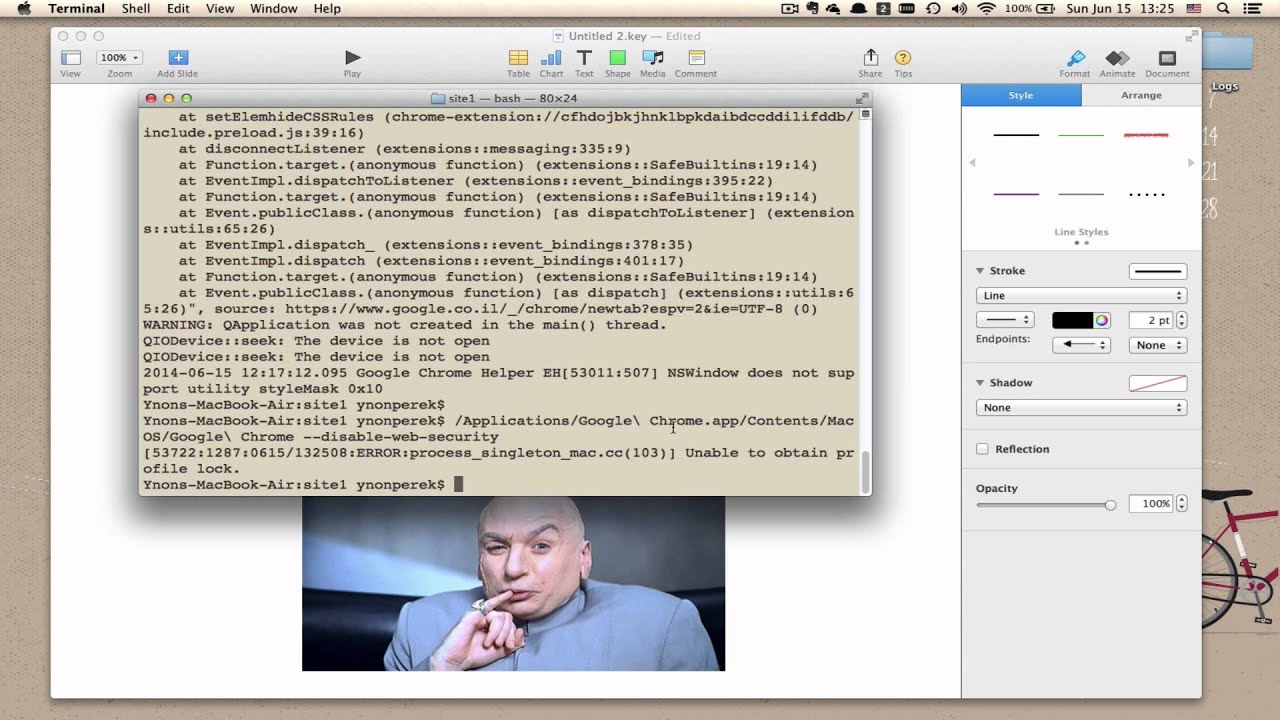Click the site1 folder icon in Terminal title
The width and height of the screenshot is (1280, 720).
tap(437, 98)
